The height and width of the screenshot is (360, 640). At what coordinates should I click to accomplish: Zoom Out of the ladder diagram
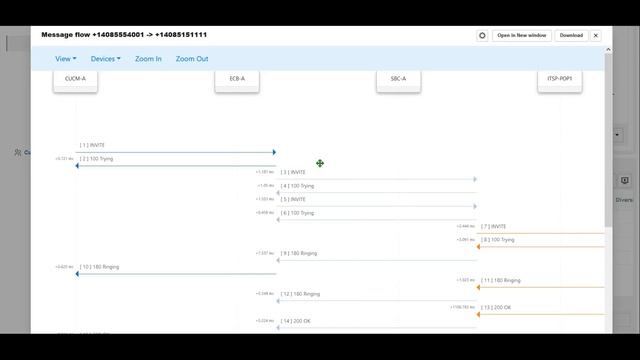point(192,59)
